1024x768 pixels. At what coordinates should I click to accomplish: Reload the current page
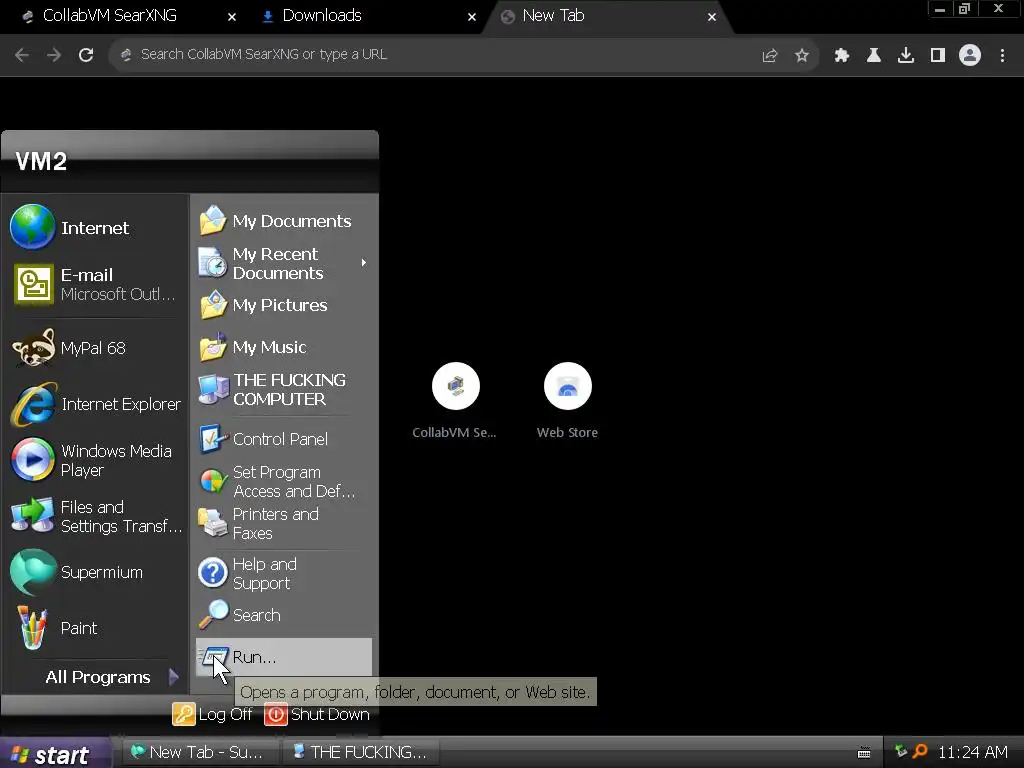pyautogui.click(x=86, y=55)
